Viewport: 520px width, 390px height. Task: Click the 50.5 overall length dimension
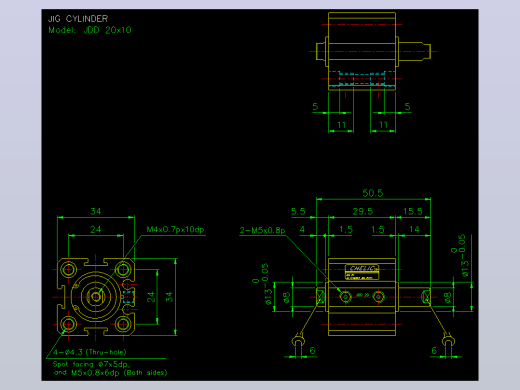click(373, 193)
